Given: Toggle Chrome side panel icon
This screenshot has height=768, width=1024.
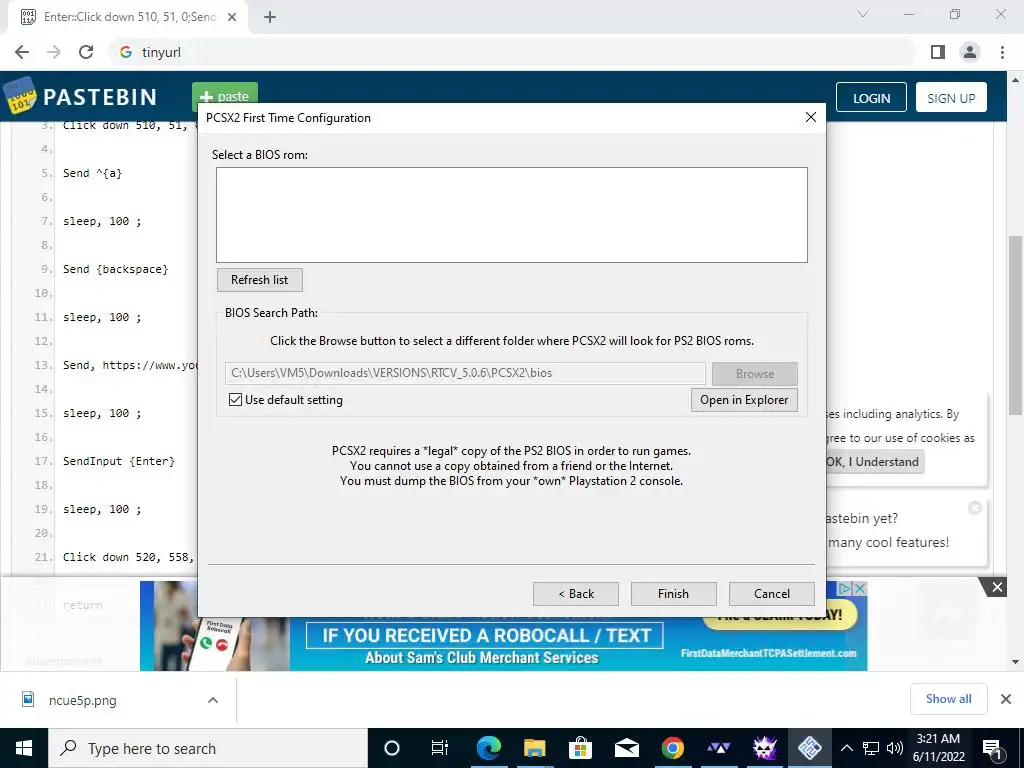Looking at the screenshot, I should pyautogui.click(x=938, y=52).
